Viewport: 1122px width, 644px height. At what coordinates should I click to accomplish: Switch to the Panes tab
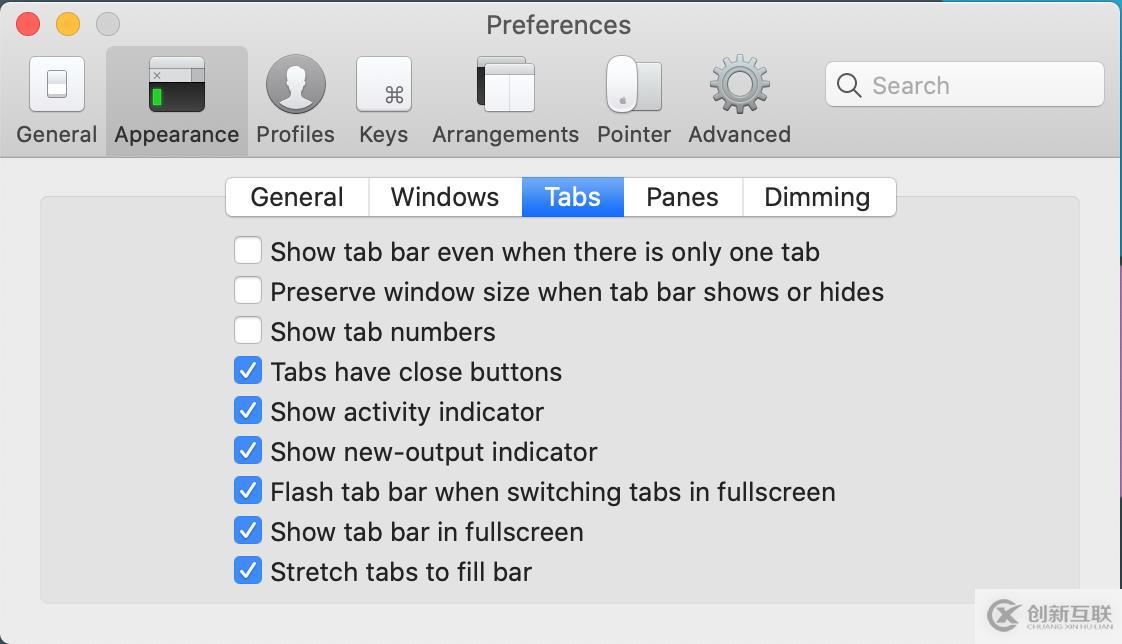coord(683,197)
